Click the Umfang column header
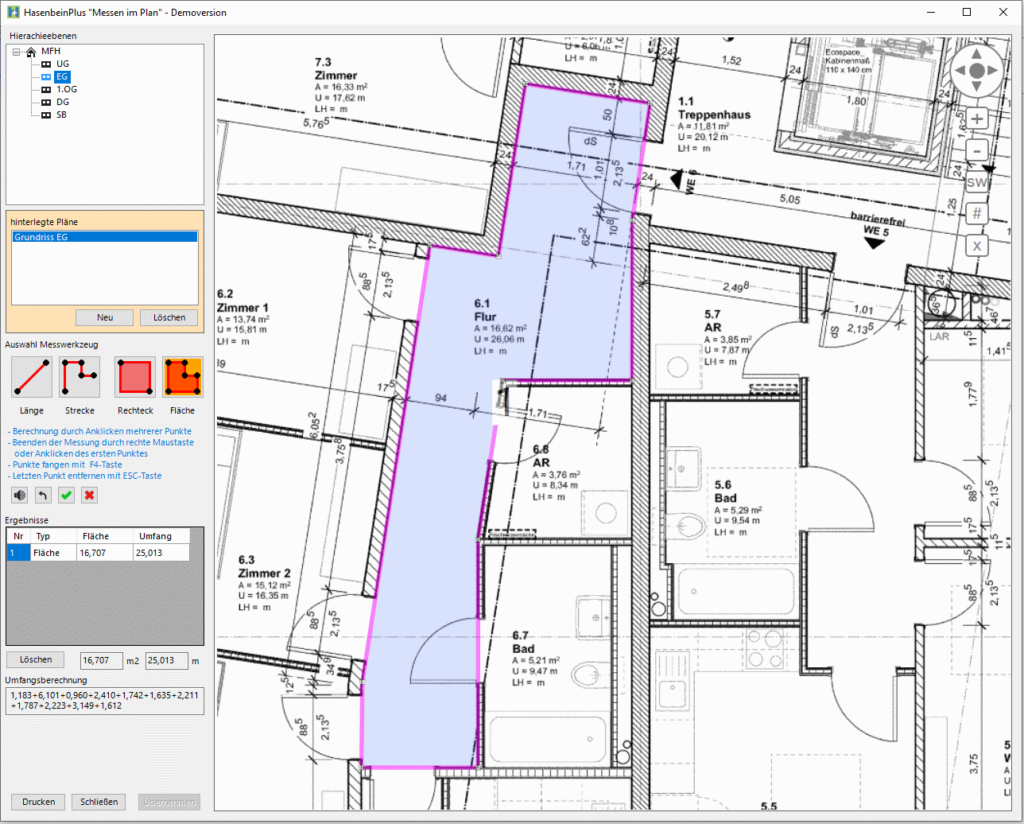 pyautogui.click(x=161, y=536)
